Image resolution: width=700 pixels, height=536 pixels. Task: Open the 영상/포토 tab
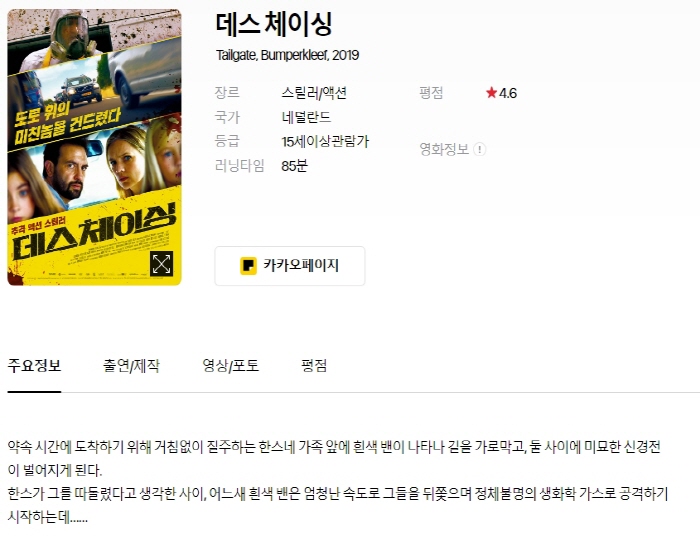(230, 366)
